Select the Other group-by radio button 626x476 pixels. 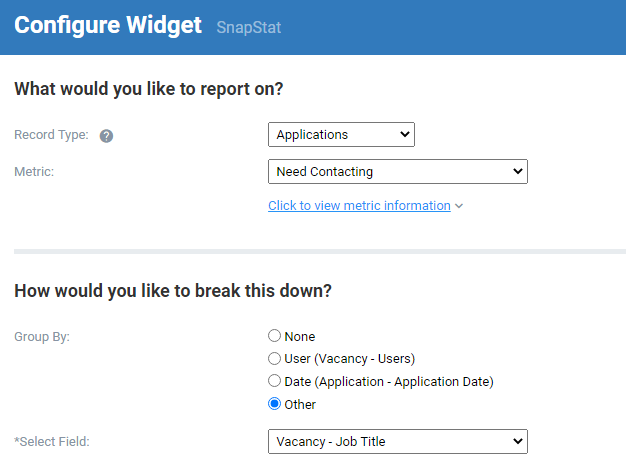point(274,404)
